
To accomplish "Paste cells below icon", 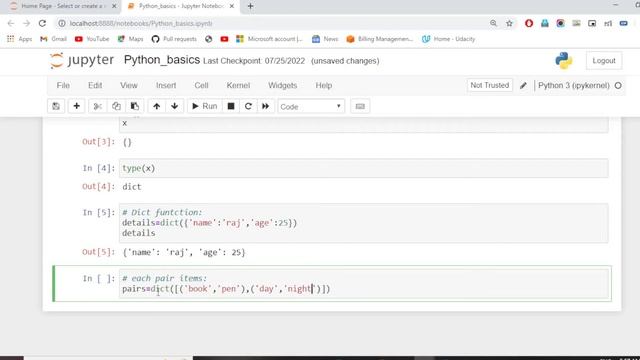I will [134, 106].
